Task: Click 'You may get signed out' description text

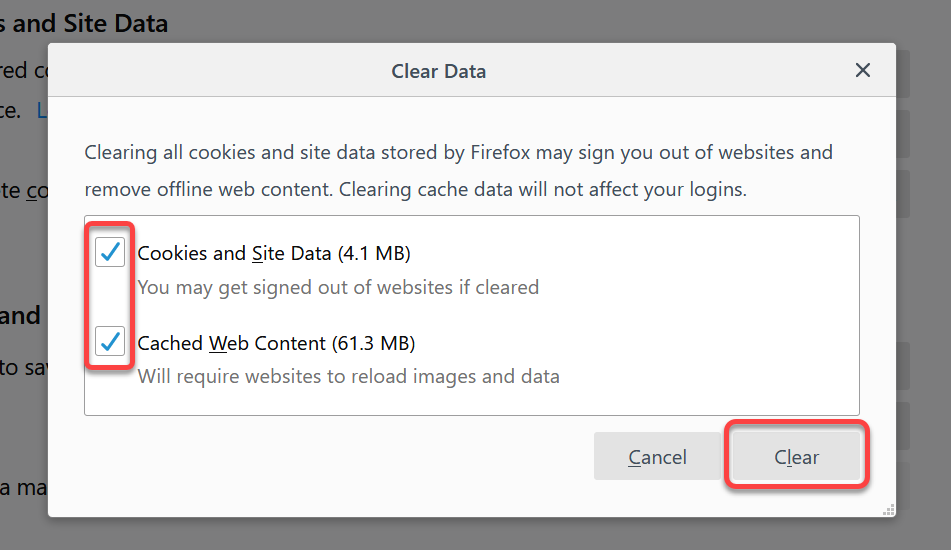Action: [338, 287]
